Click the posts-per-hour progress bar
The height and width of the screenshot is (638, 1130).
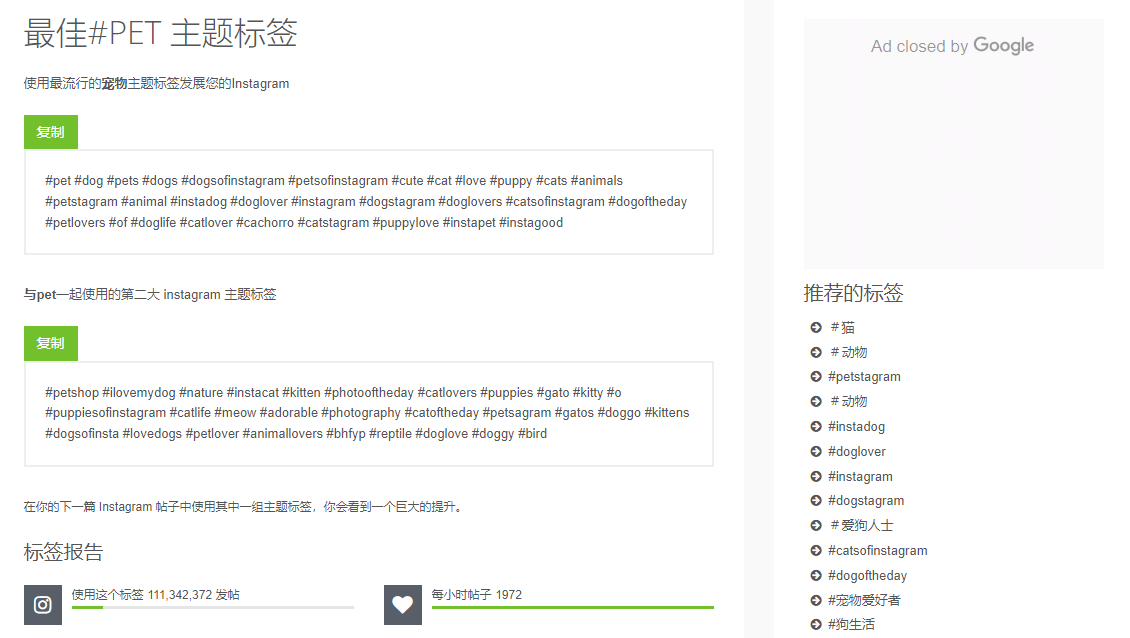point(573,608)
